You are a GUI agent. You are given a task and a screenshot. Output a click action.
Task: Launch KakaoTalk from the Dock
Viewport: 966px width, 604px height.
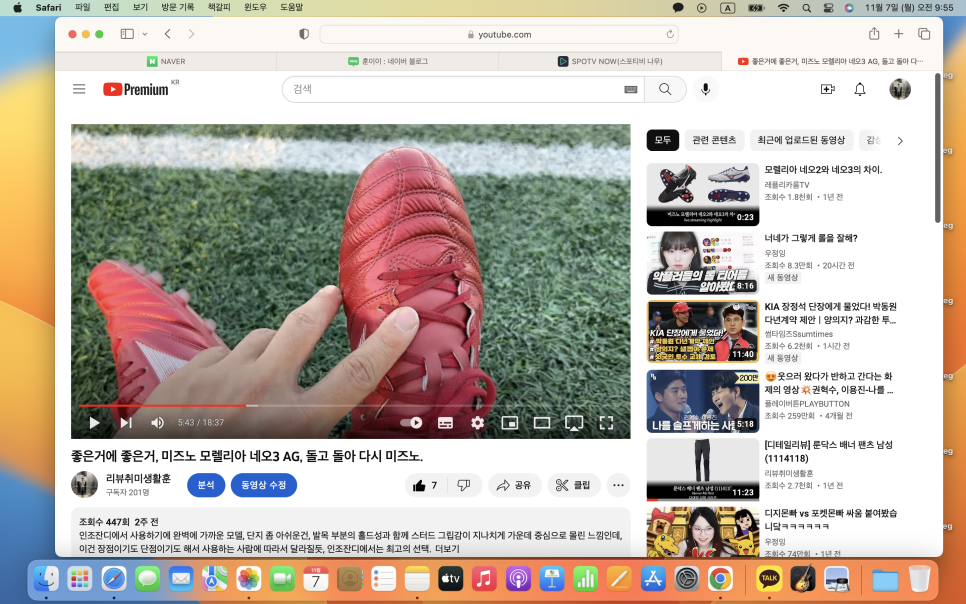click(769, 579)
